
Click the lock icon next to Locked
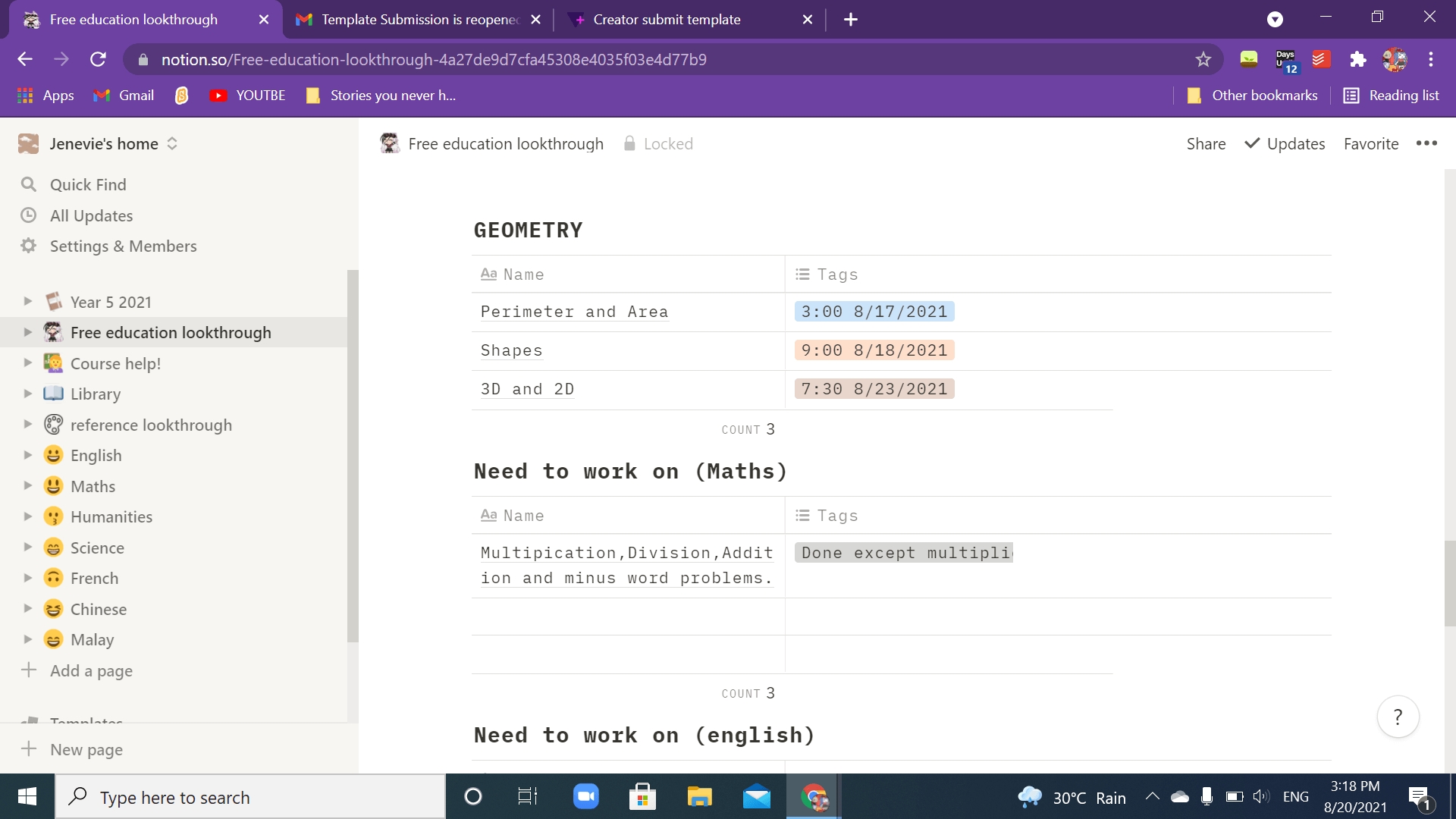pyautogui.click(x=628, y=143)
